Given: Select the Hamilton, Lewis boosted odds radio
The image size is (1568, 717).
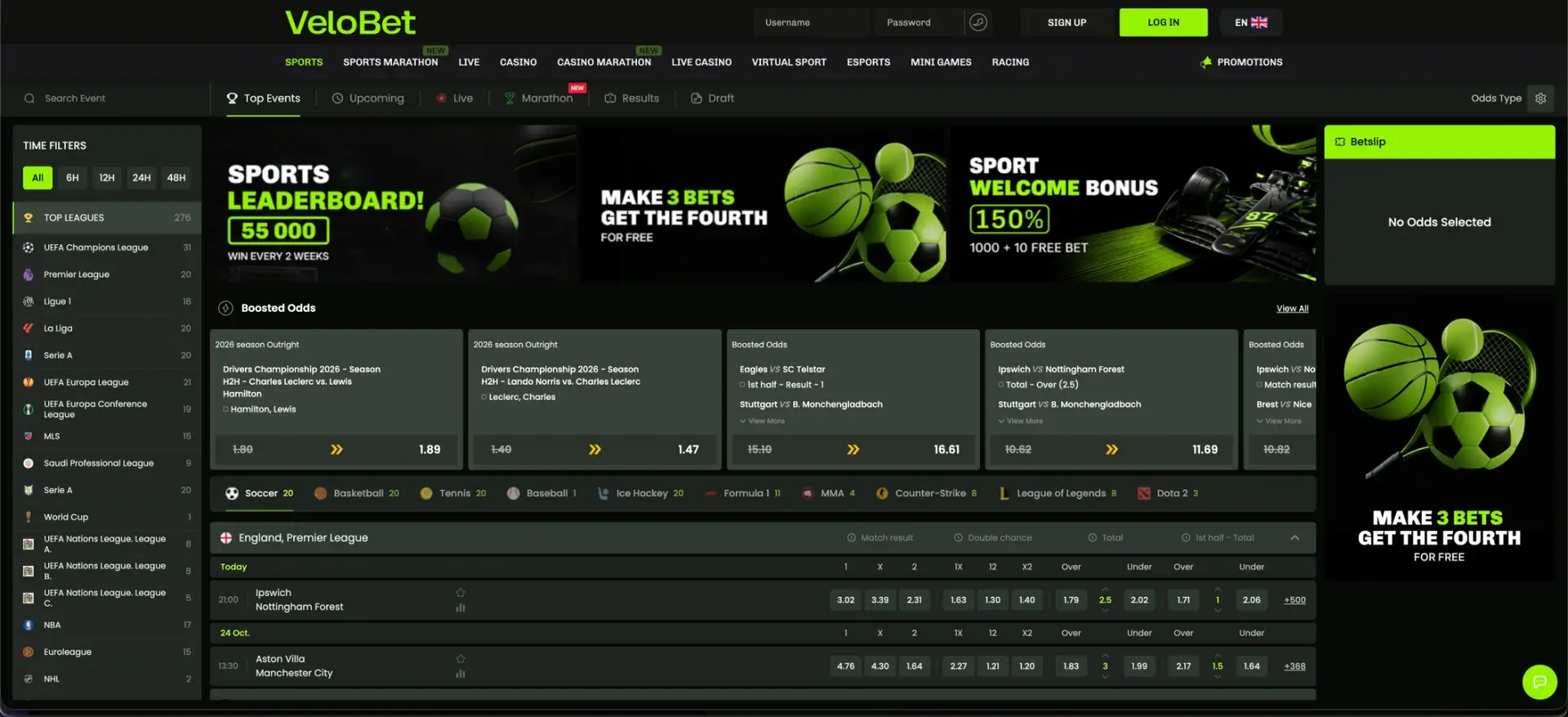Looking at the screenshot, I should (226, 409).
